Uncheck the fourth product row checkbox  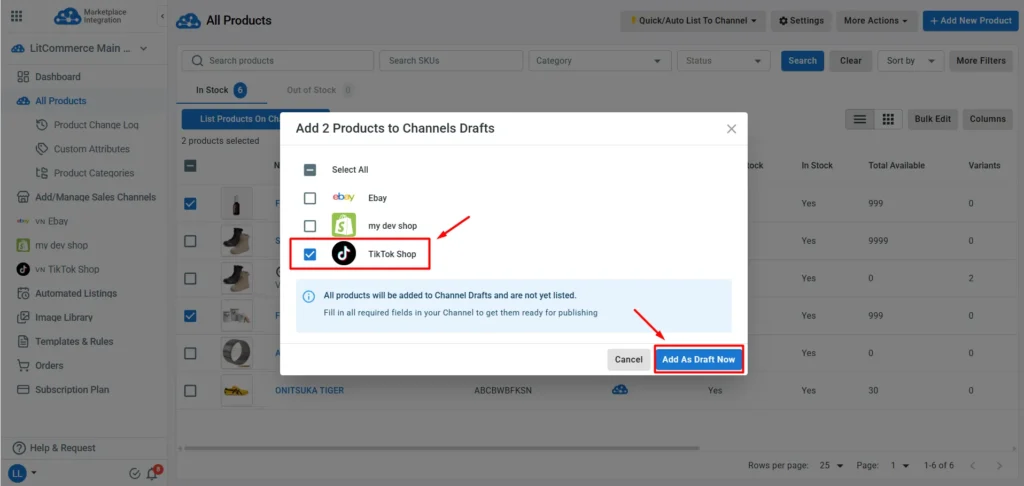(190, 316)
